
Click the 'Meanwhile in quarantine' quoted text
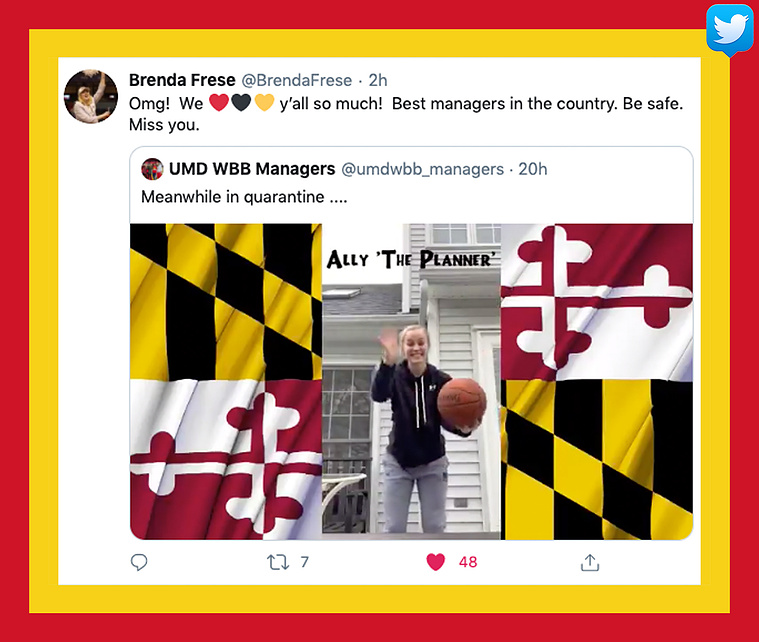coord(244,197)
